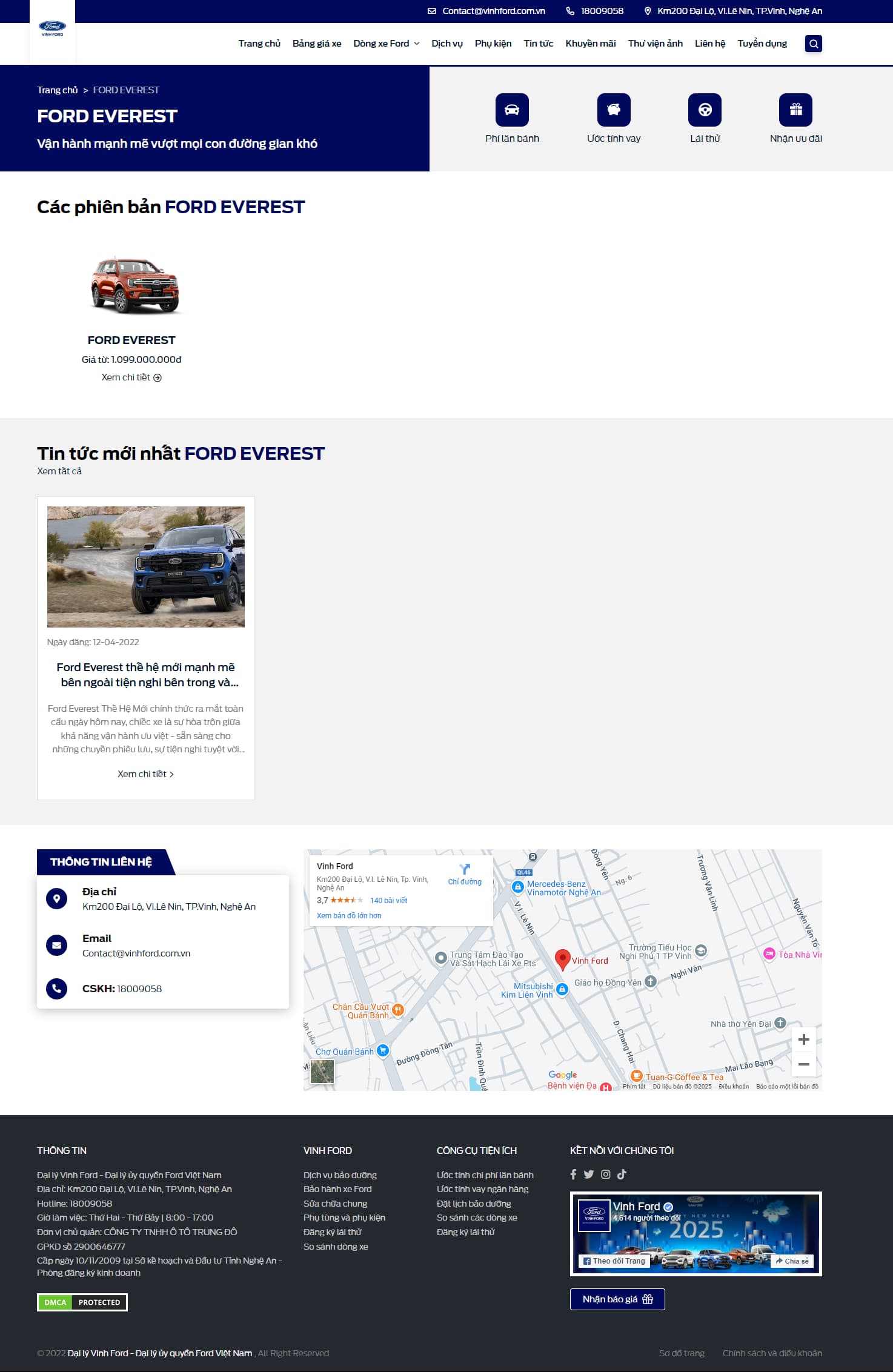Viewport: 893px width, 1372px height.
Task: Click the location pin icon in top bar
Action: (648, 11)
